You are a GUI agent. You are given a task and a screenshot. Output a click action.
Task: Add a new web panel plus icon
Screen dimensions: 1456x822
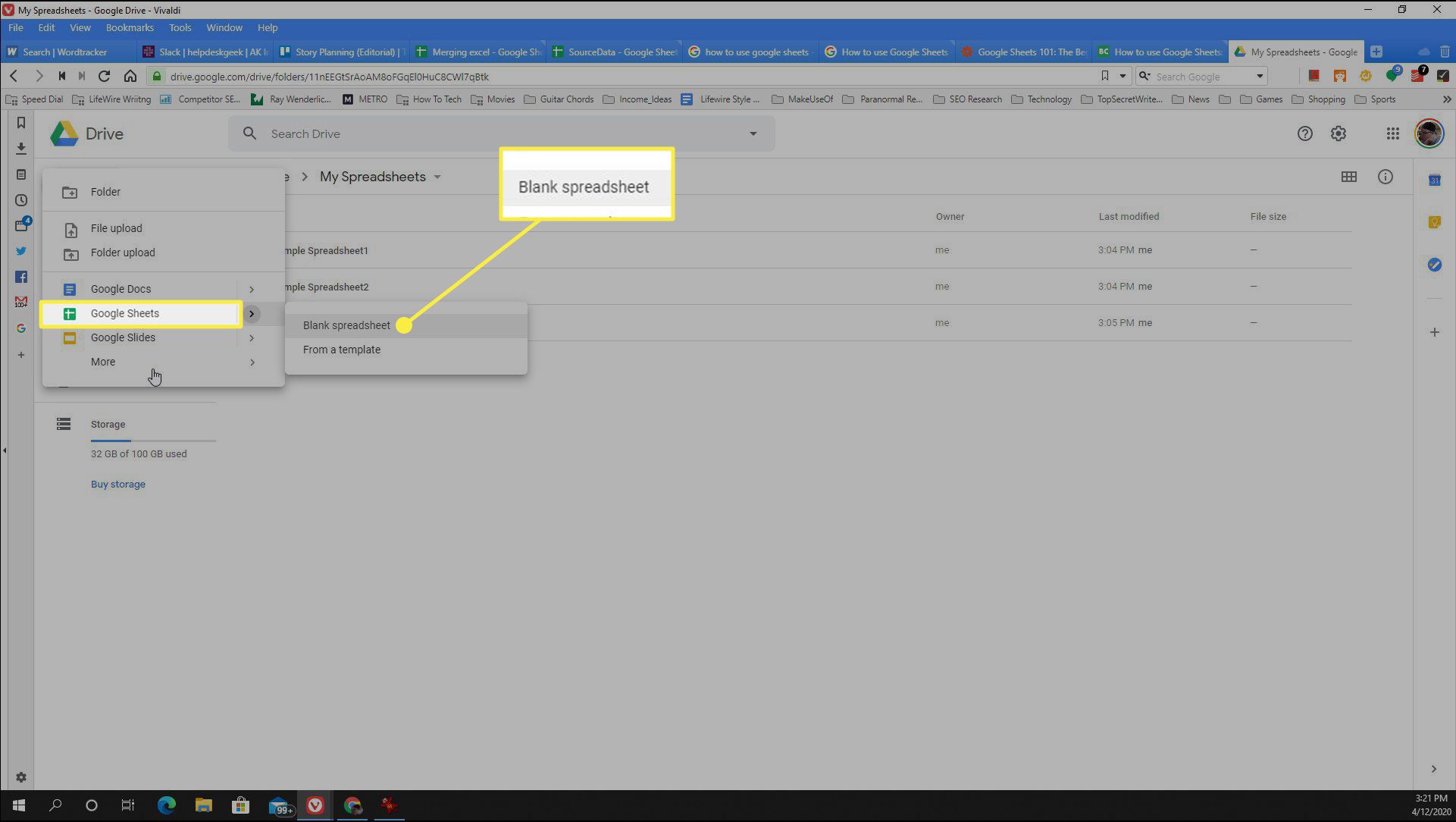[x=21, y=355]
